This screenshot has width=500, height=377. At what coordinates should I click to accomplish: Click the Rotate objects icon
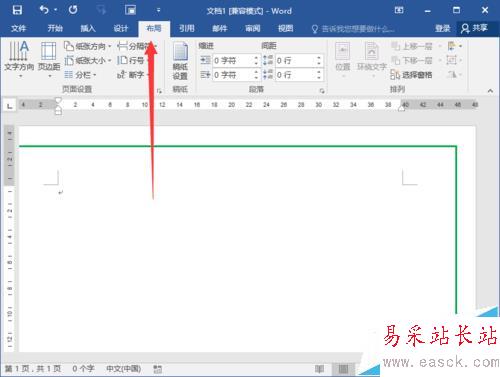click(455, 75)
